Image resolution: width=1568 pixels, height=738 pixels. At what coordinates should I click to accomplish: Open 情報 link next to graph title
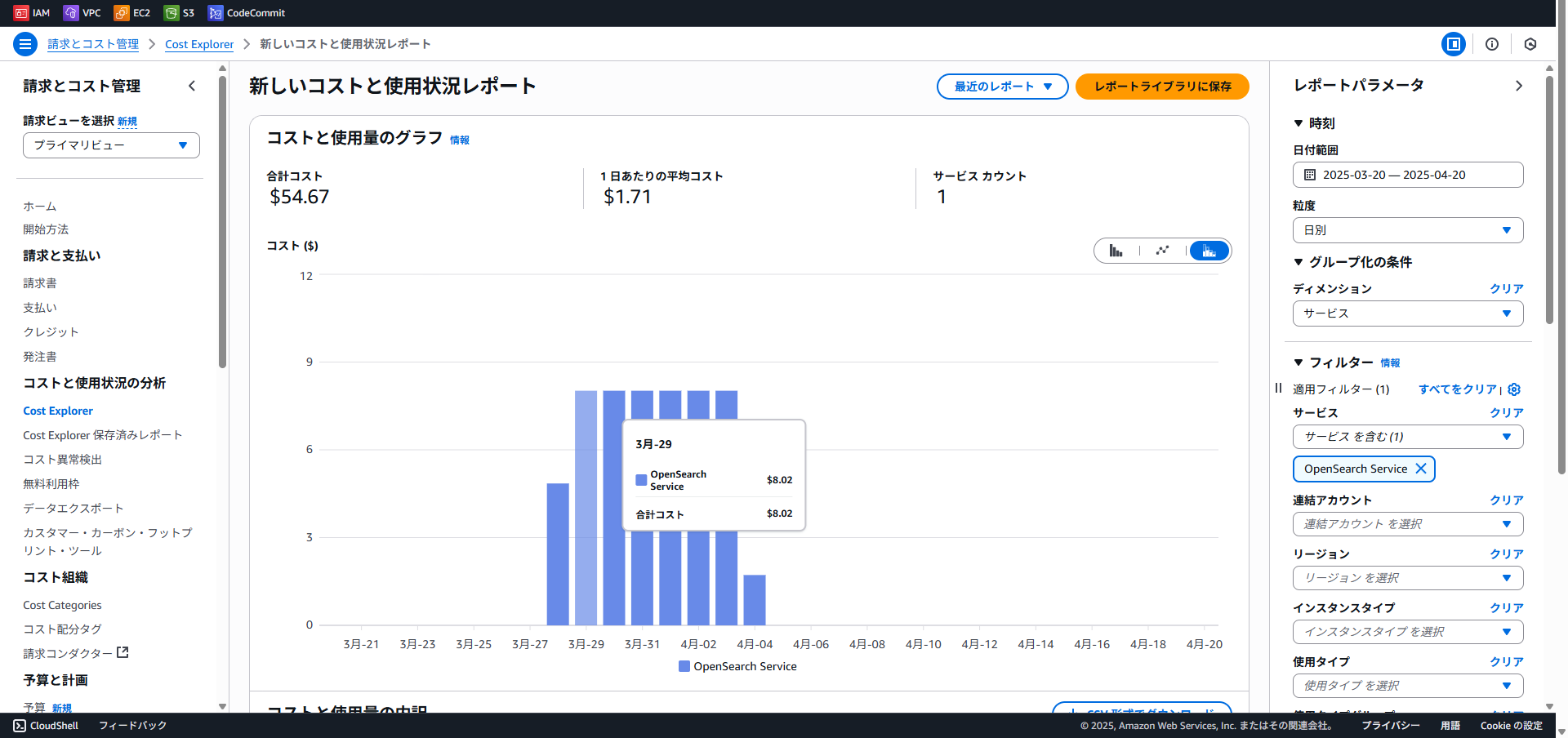(x=460, y=140)
